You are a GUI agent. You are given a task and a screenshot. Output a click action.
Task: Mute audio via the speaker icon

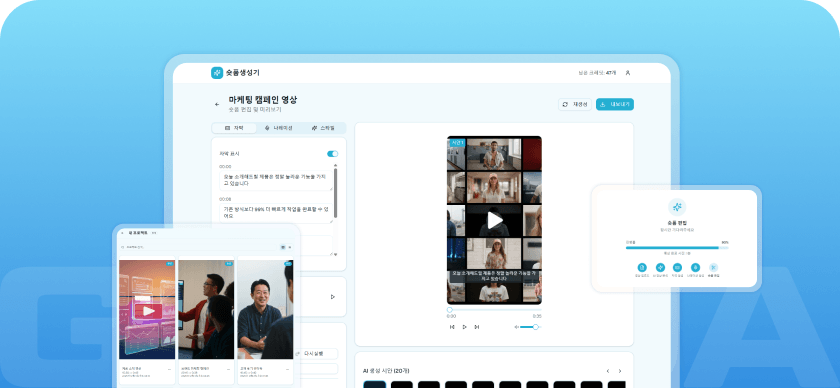[516, 327]
